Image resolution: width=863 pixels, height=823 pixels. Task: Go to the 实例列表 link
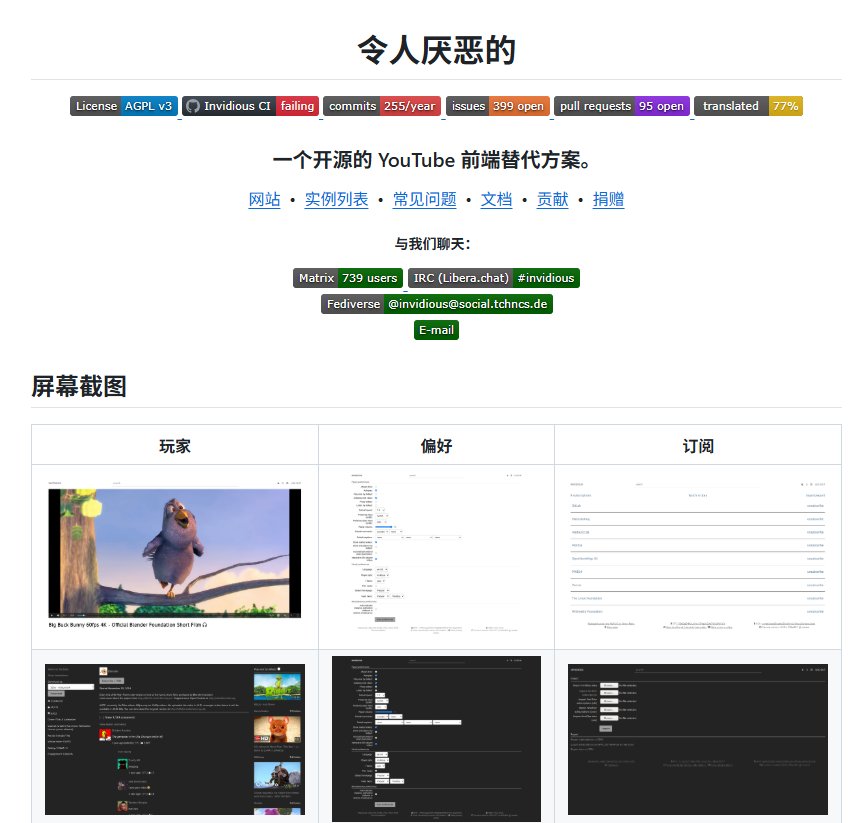(336, 199)
